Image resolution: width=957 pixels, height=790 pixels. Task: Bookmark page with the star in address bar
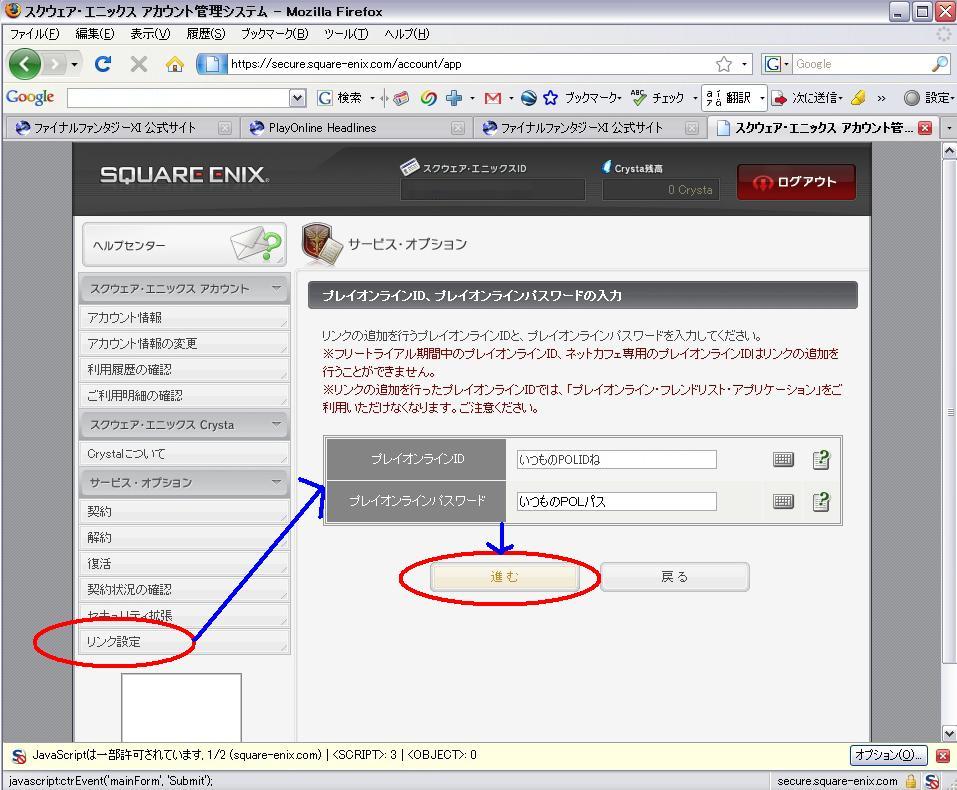pos(724,64)
